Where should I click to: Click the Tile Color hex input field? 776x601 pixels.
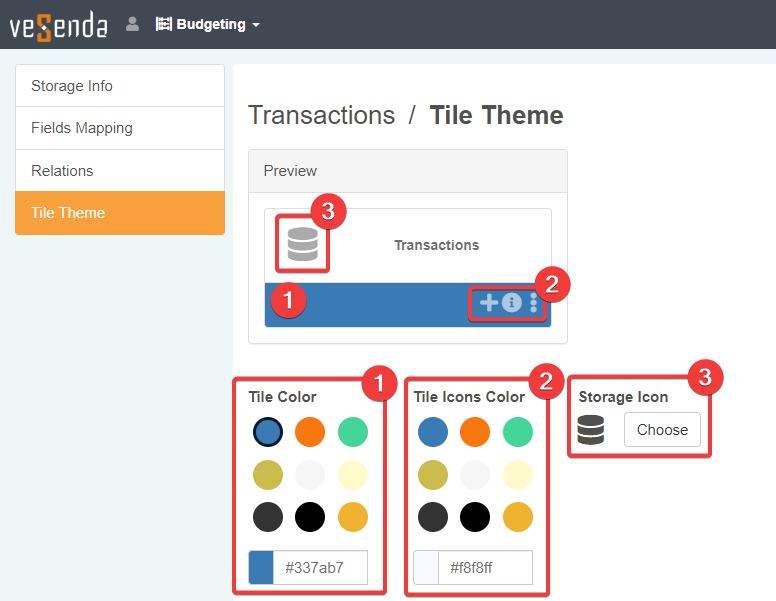tap(321, 568)
